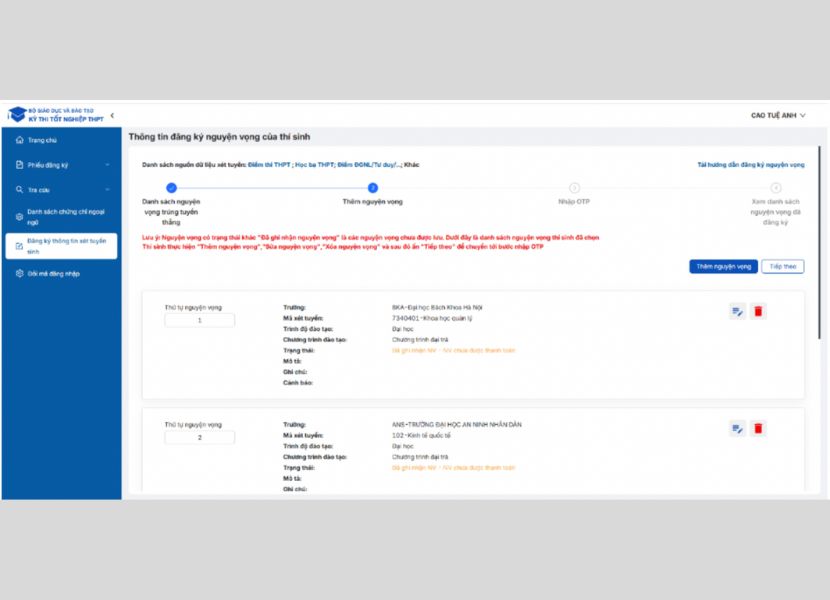Click the graduation cap logo
The height and width of the screenshot is (600, 830).
[x=17, y=116]
